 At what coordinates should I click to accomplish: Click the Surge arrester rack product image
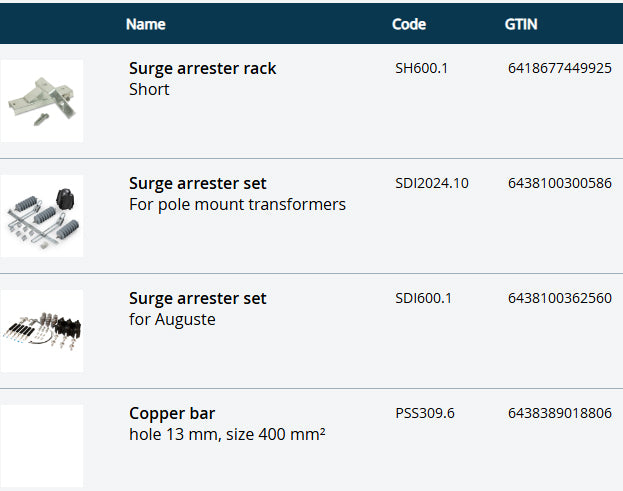pos(42,101)
